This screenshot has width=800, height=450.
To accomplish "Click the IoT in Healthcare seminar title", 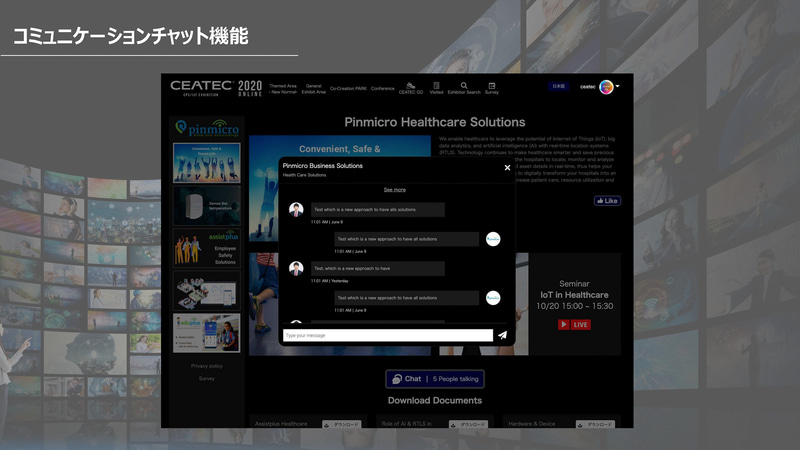I will tap(574, 295).
